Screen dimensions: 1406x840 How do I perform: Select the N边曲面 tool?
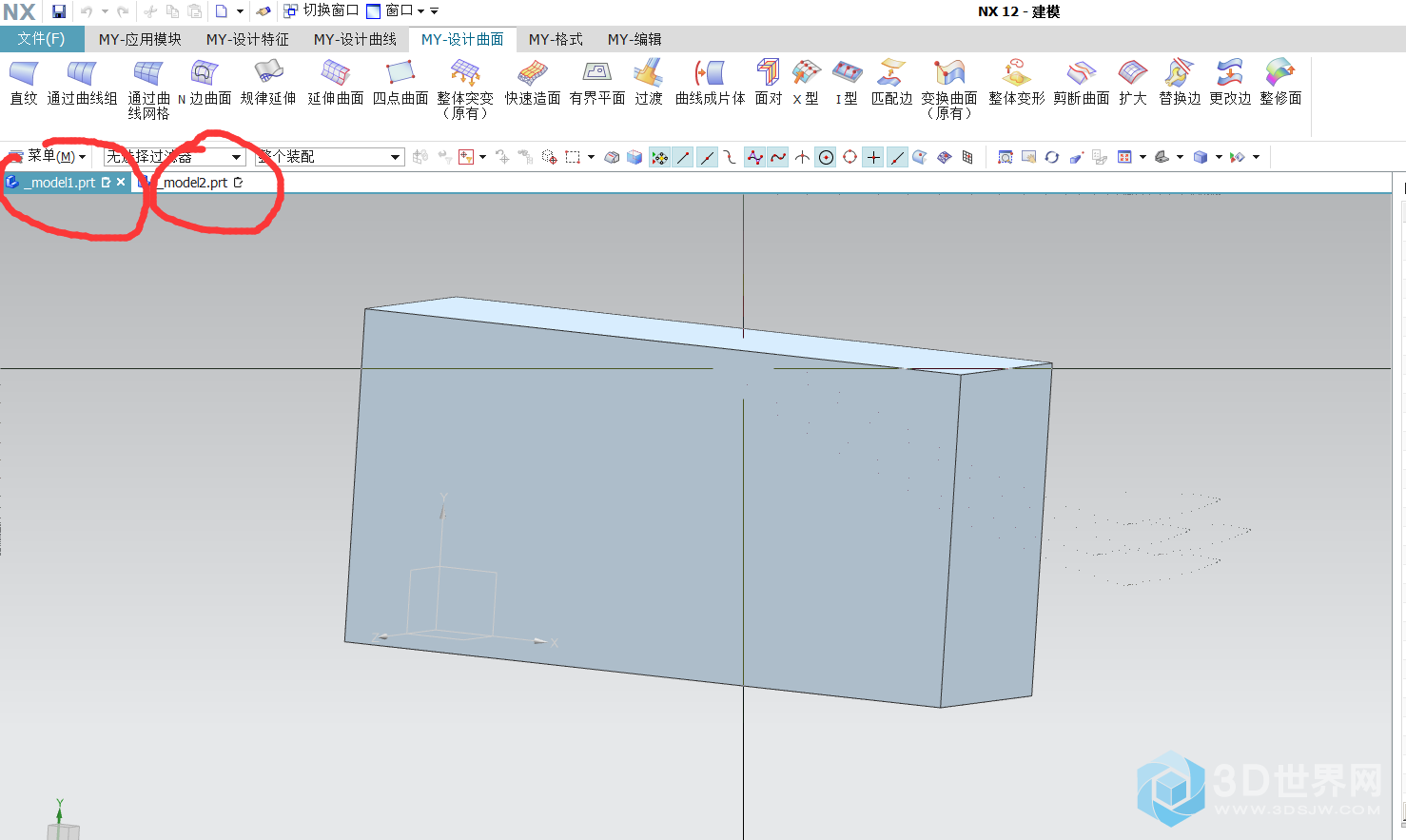pyautogui.click(x=205, y=83)
